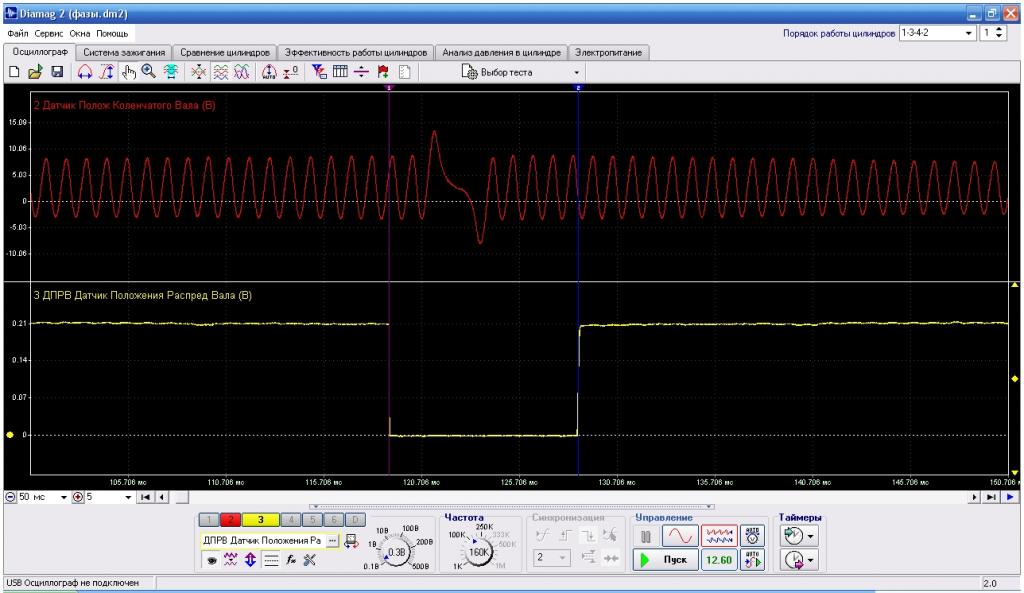The image size is (1024, 593).
Task: Select the horizontal measurement cursor tool
Action: click(85, 72)
